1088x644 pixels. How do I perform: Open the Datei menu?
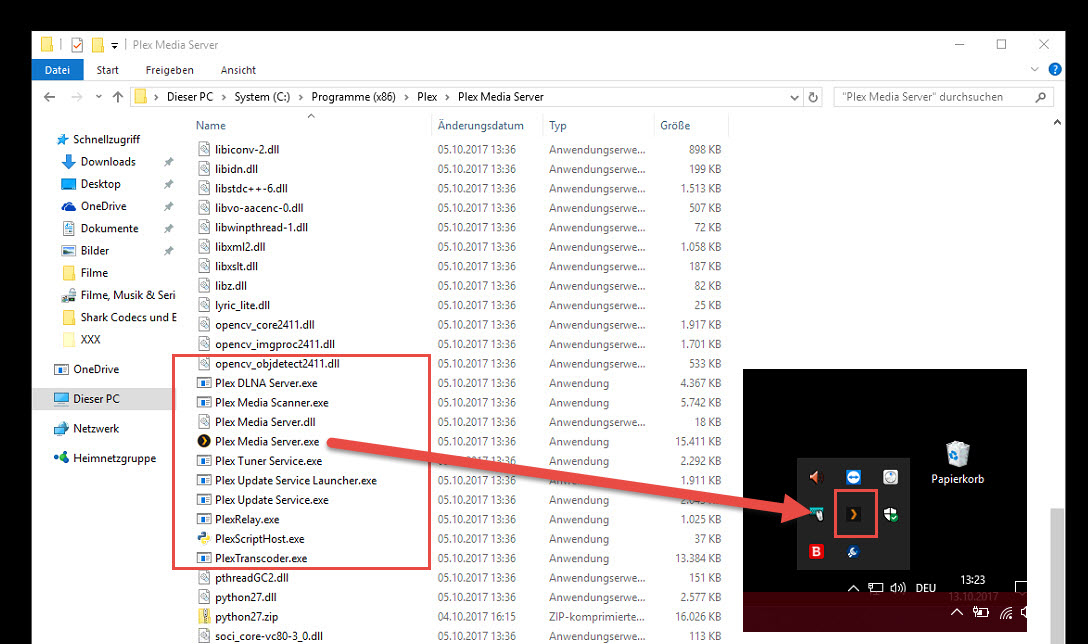tap(58, 70)
